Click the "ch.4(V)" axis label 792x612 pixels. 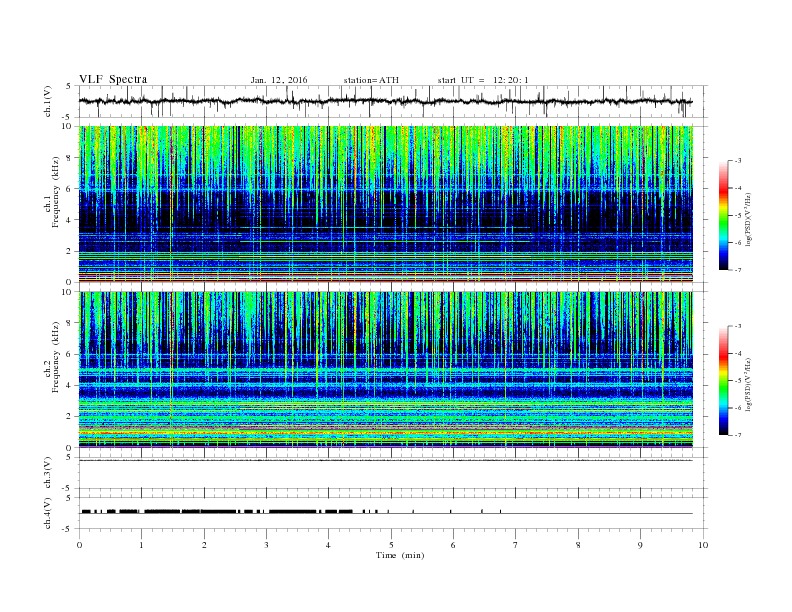(48, 514)
